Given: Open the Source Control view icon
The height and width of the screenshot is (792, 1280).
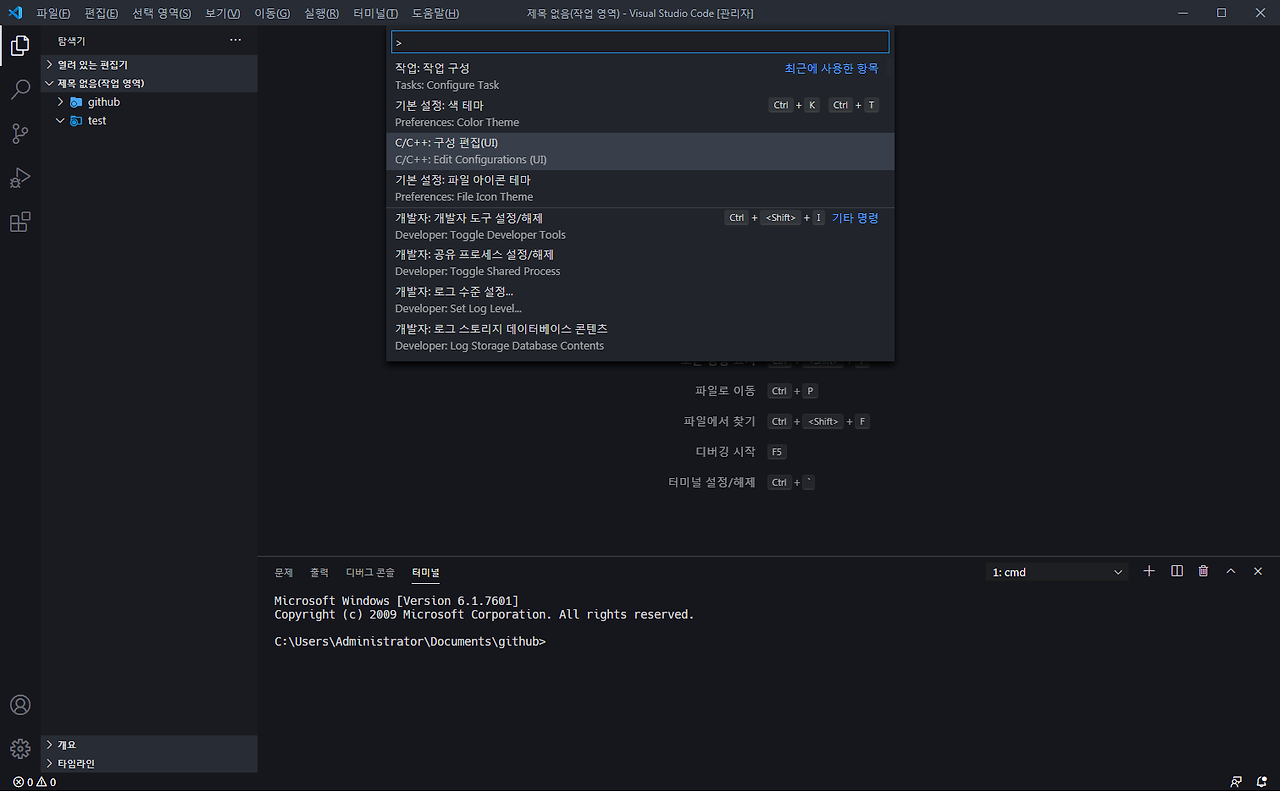Looking at the screenshot, I should [20, 134].
